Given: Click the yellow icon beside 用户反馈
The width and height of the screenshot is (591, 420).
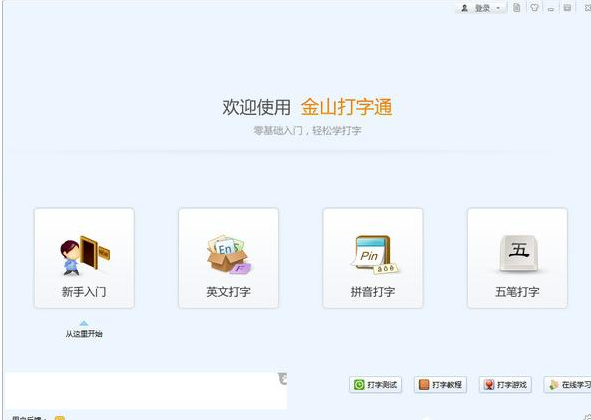Looking at the screenshot, I should tap(60, 418).
